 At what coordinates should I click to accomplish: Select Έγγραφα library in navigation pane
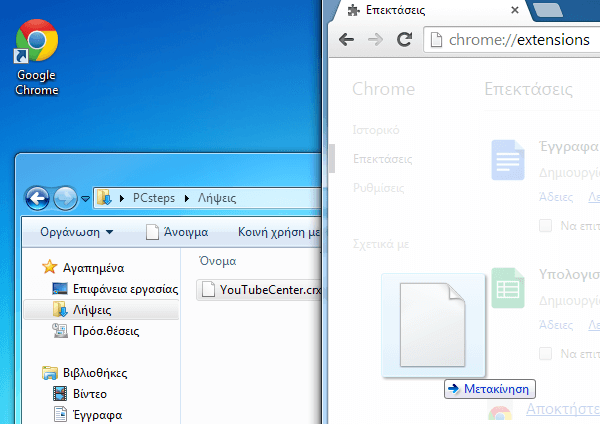tap(98, 415)
